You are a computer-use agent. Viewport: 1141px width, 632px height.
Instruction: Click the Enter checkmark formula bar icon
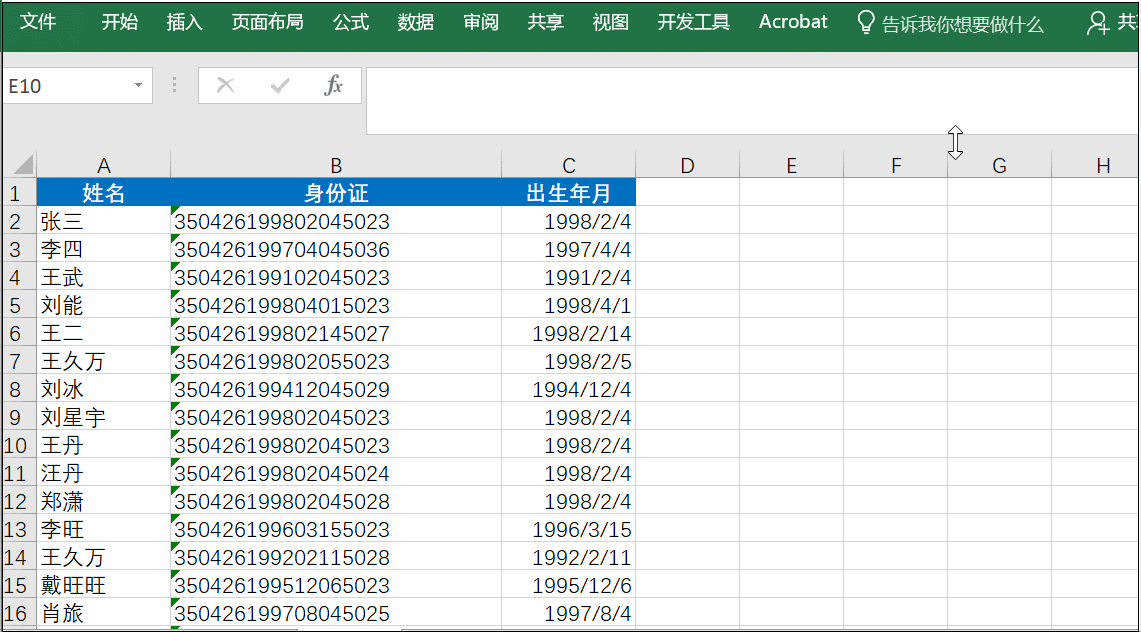pos(280,86)
